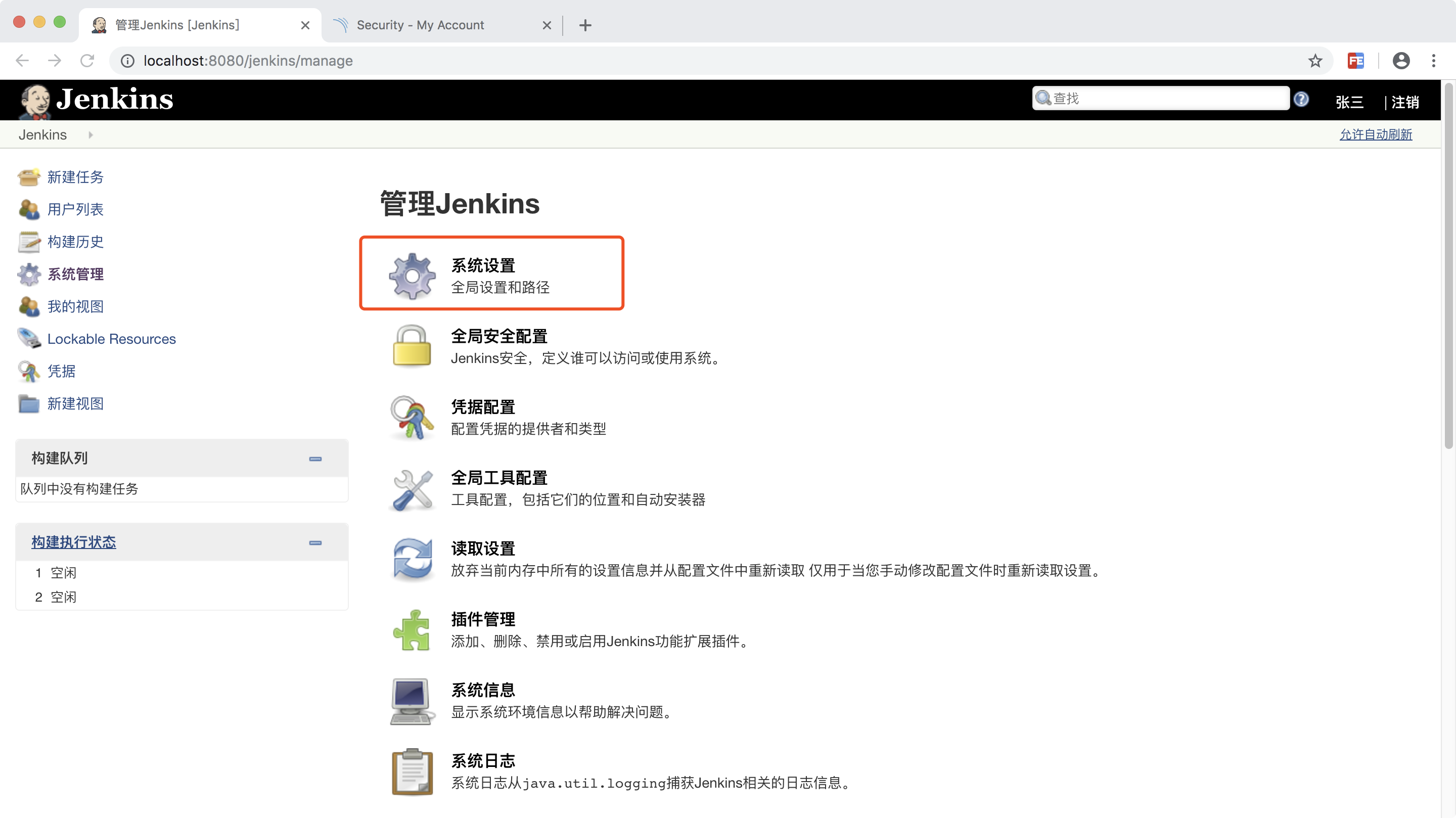Collapse the 构建执行状态 panel
1456x818 pixels.
315,542
